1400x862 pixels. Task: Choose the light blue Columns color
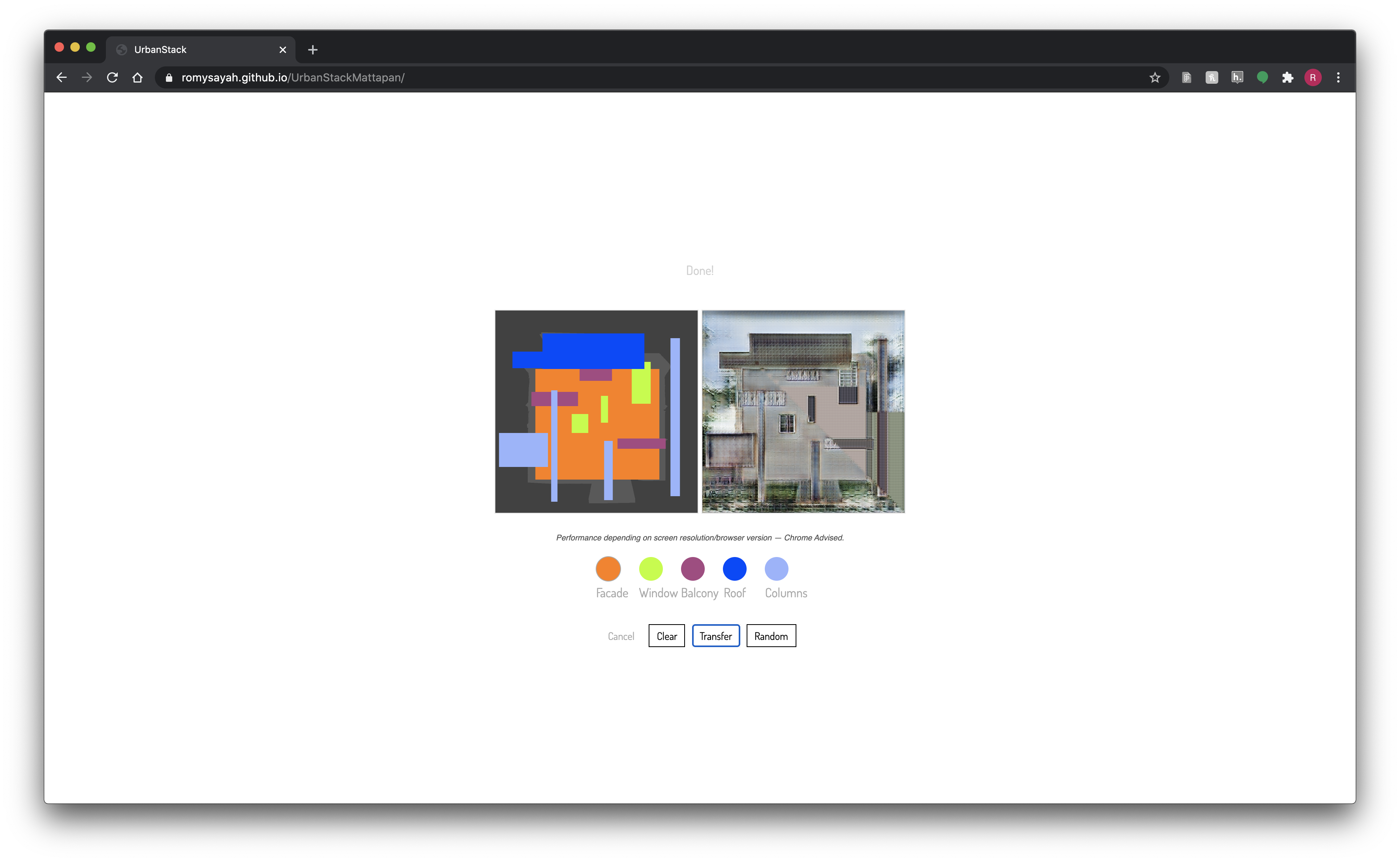click(776, 569)
